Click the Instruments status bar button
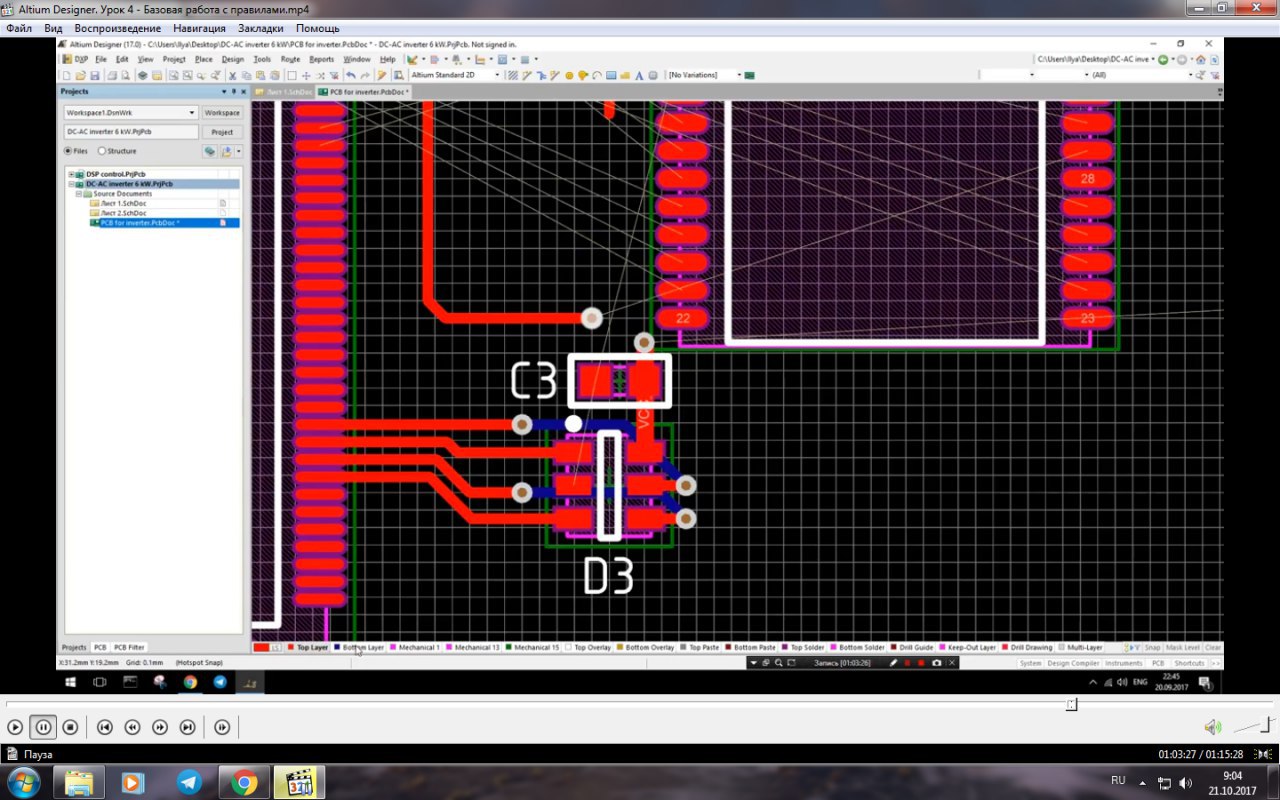This screenshot has height=800, width=1280. (1124, 663)
